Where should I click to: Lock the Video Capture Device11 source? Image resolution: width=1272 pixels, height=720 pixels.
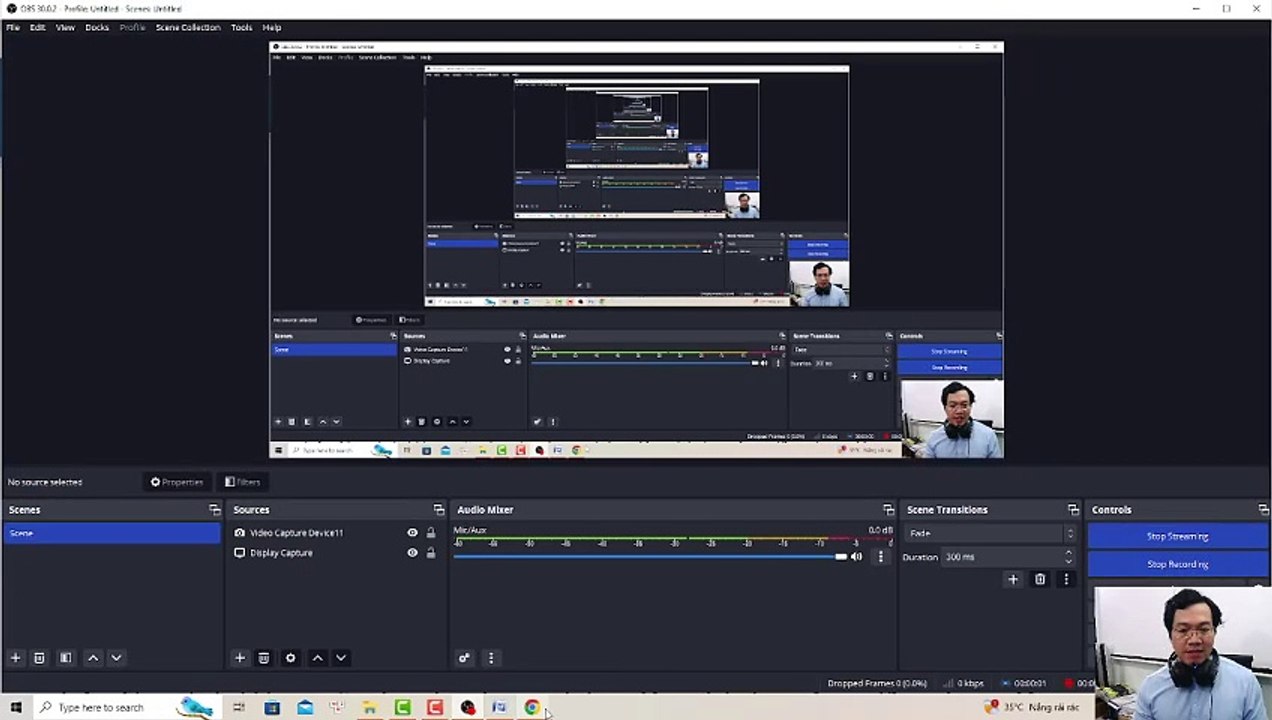pyautogui.click(x=431, y=533)
